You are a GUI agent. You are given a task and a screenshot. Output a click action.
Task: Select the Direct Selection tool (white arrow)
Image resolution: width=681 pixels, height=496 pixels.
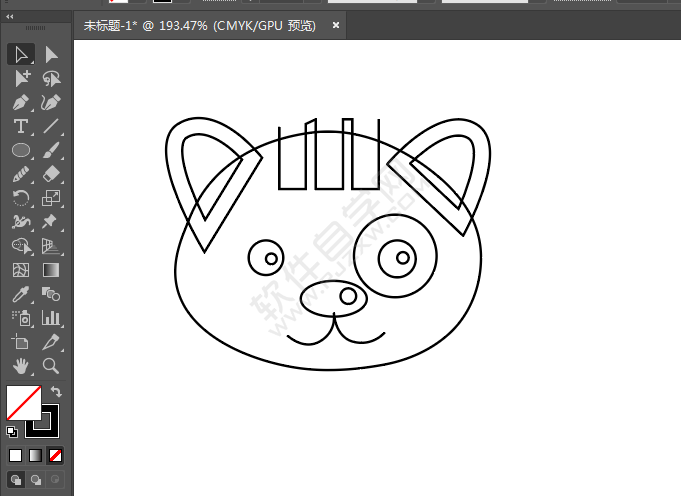click(51, 55)
